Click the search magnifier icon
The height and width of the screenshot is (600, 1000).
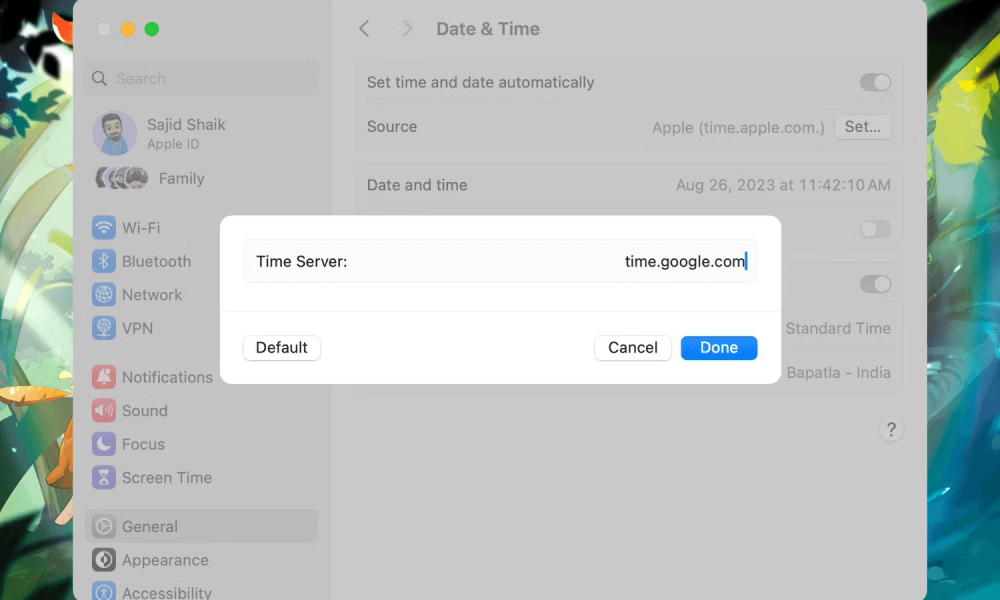99,78
